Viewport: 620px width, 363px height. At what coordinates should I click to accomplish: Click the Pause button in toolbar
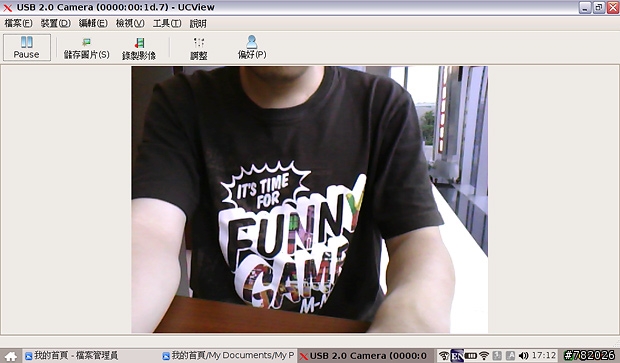tap(27, 47)
